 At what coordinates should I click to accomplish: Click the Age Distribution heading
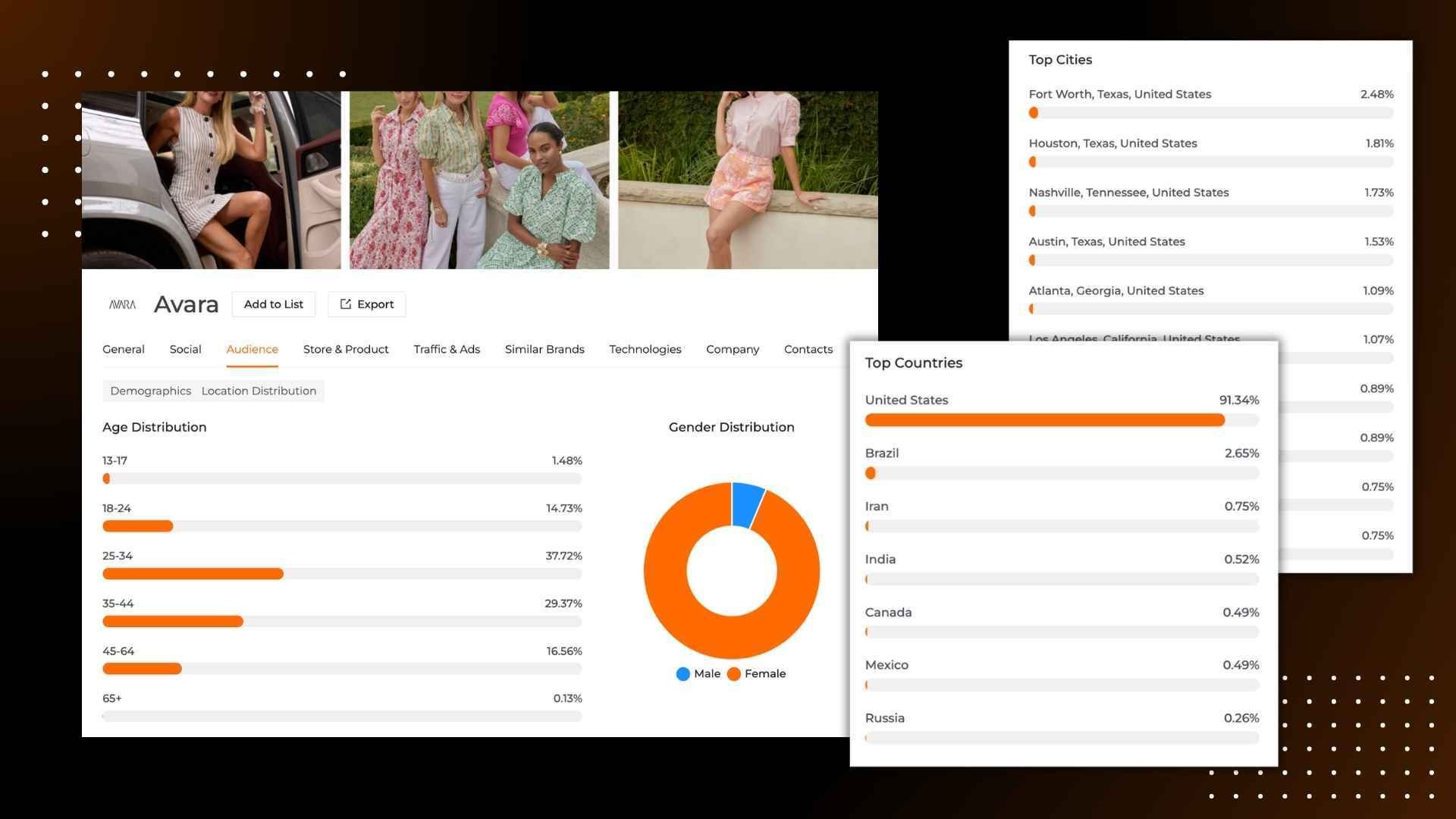tap(155, 427)
